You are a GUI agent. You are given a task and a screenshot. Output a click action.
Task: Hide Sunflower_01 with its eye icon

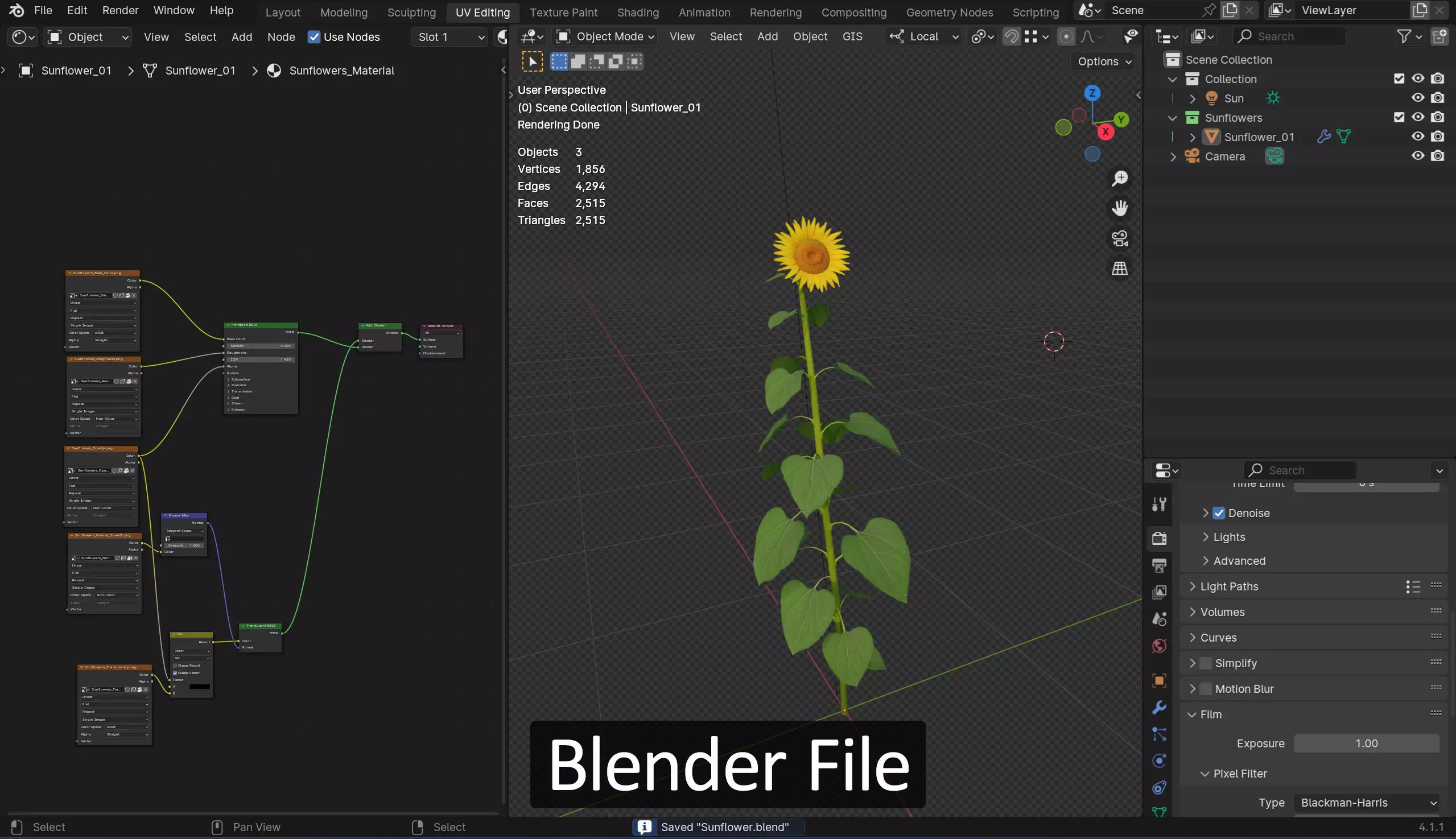1418,137
